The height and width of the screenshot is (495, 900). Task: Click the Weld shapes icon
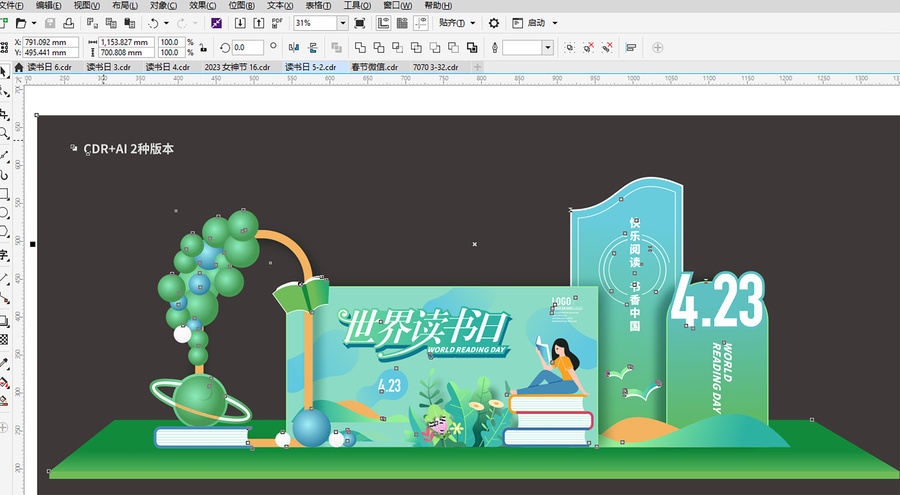click(x=360, y=47)
